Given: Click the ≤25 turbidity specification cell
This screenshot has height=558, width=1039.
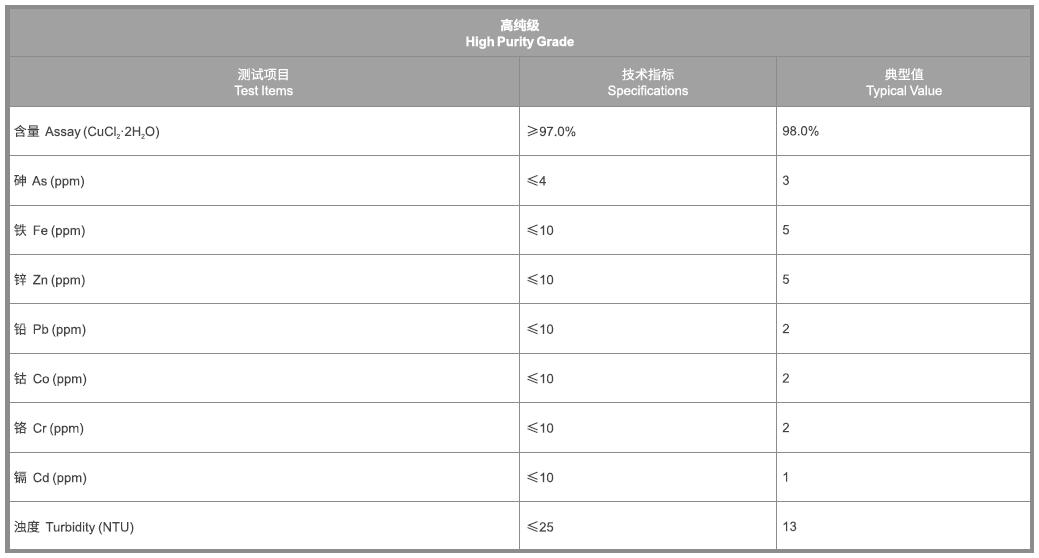Looking at the screenshot, I should [540, 527].
